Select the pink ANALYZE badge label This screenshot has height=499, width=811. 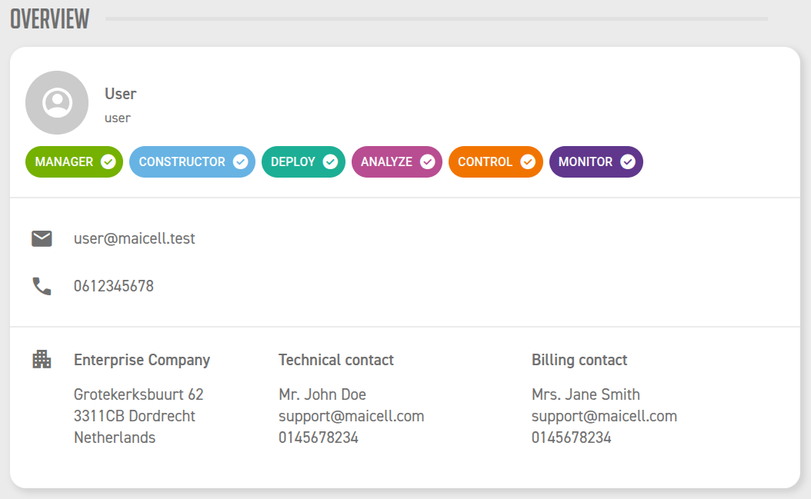pyautogui.click(x=386, y=162)
